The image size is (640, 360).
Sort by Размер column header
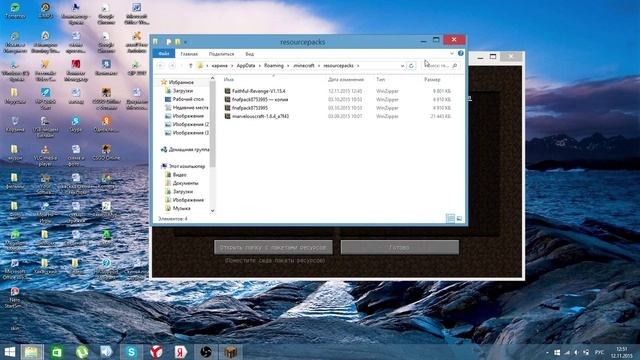pyautogui.click(x=432, y=80)
